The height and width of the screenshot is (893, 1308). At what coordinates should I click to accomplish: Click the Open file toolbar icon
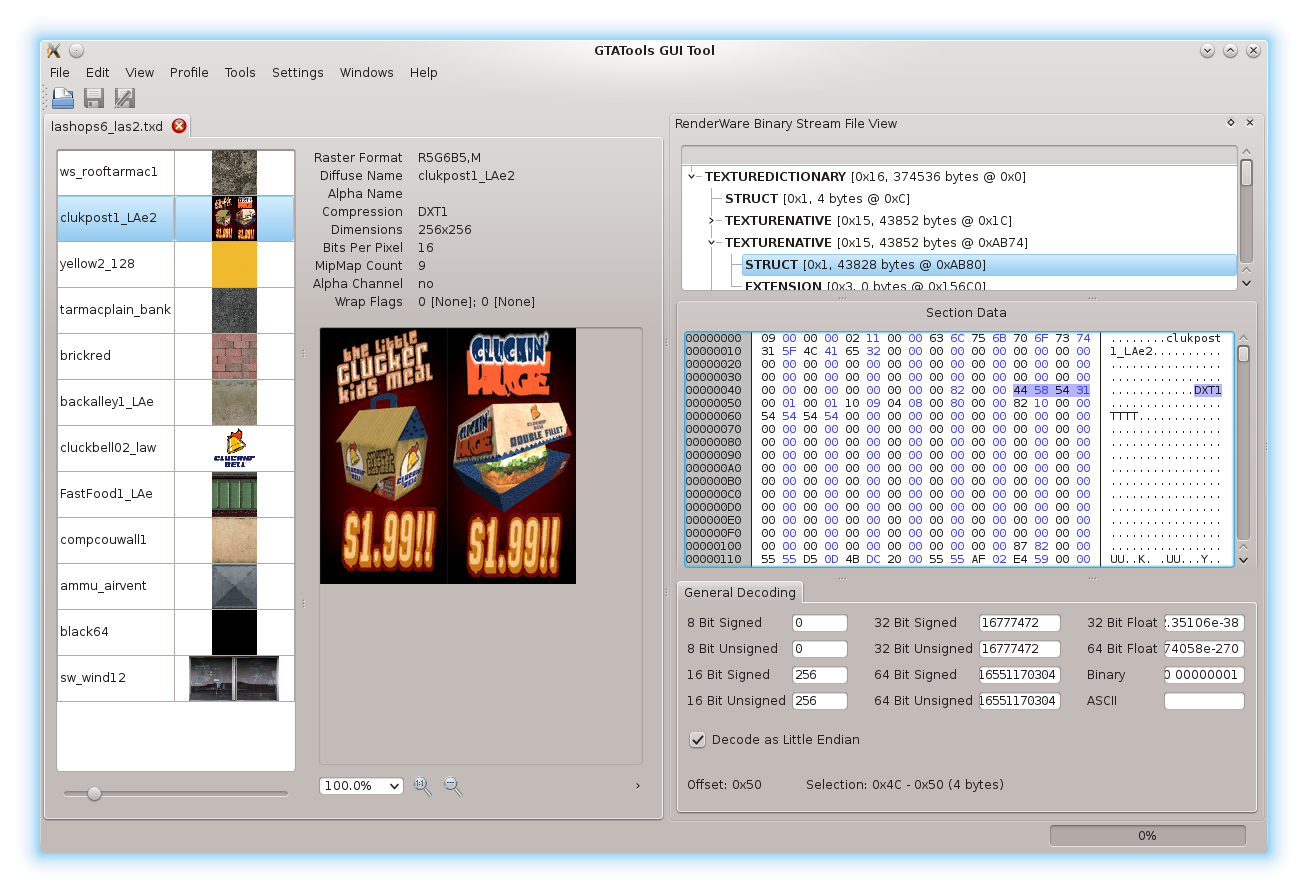63,98
